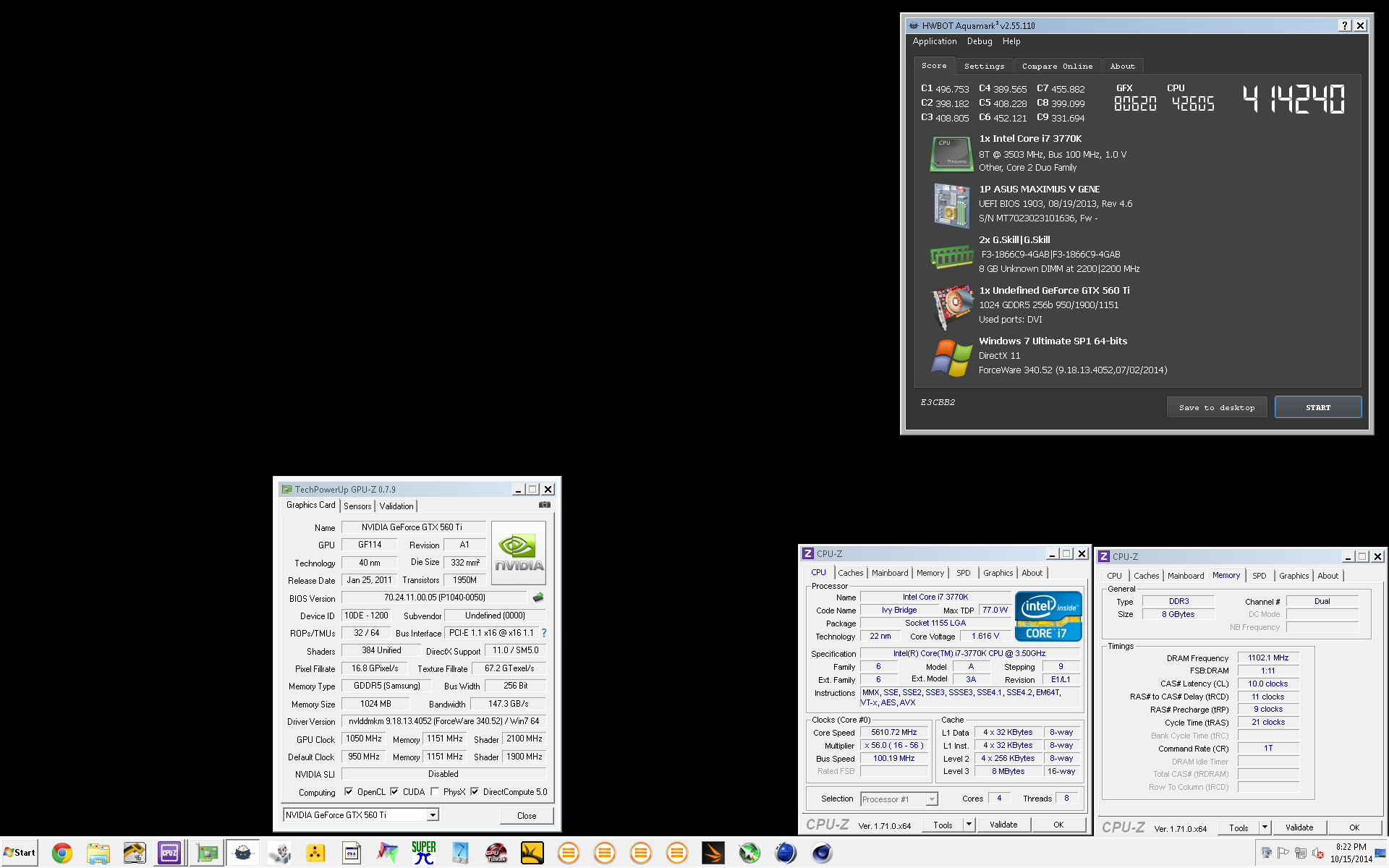Open the SPD tab in CPU-Z Memory window

pyautogui.click(x=1260, y=576)
